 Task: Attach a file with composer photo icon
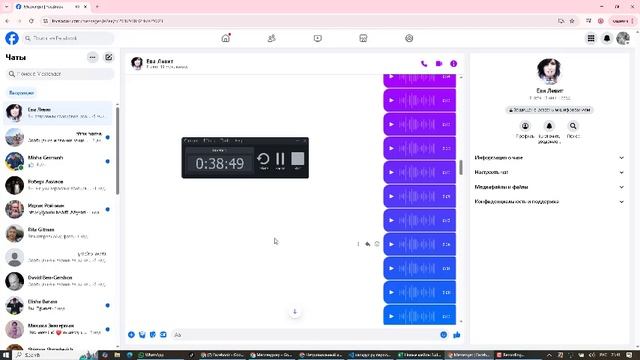[142, 335]
